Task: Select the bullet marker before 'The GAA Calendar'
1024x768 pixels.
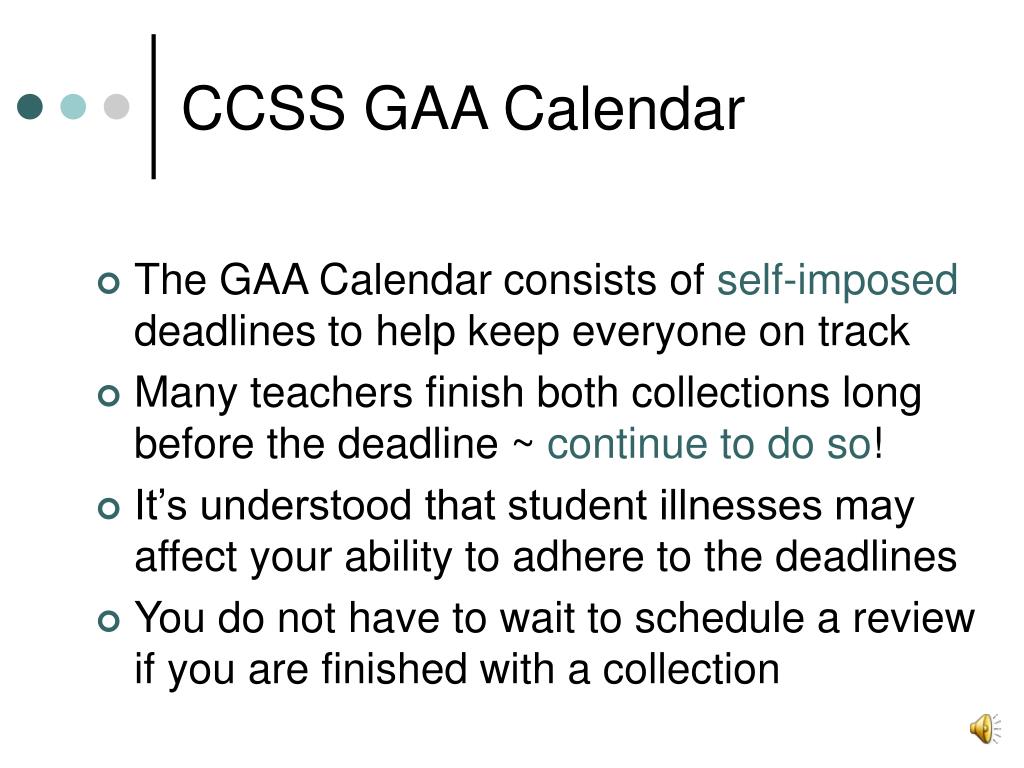Action: [x=108, y=283]
